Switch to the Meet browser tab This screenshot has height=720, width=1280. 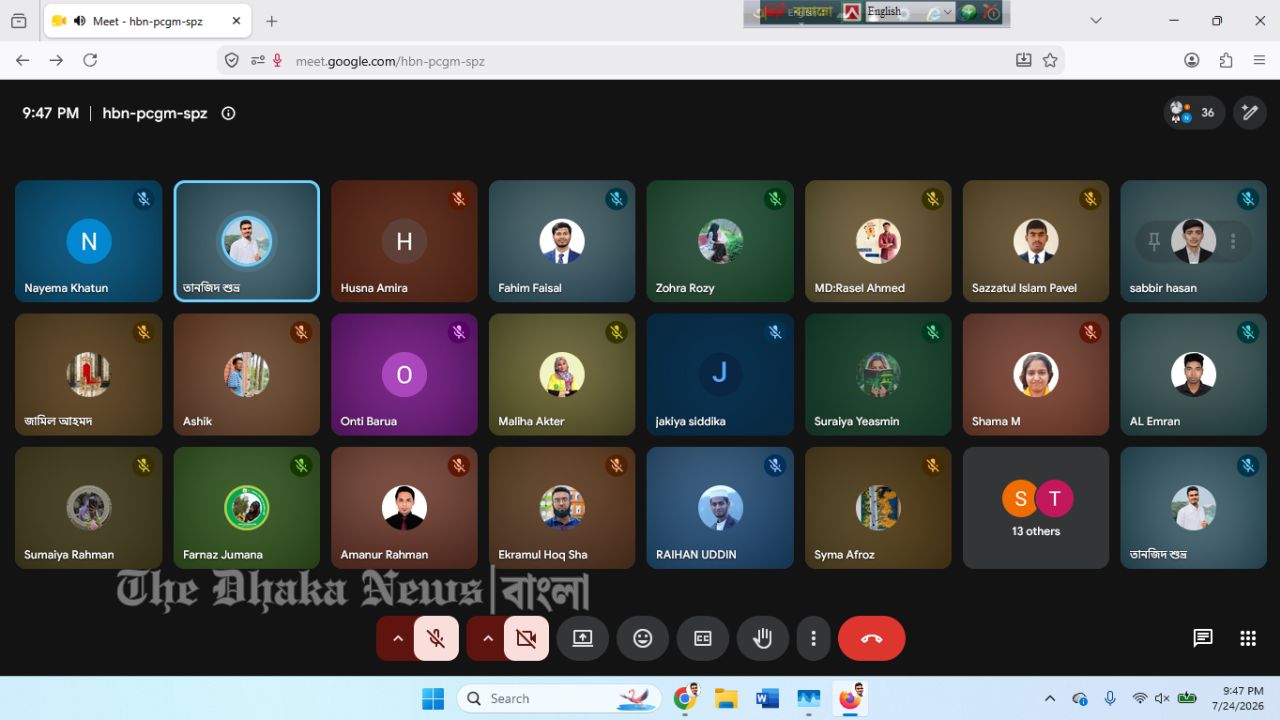147,21
